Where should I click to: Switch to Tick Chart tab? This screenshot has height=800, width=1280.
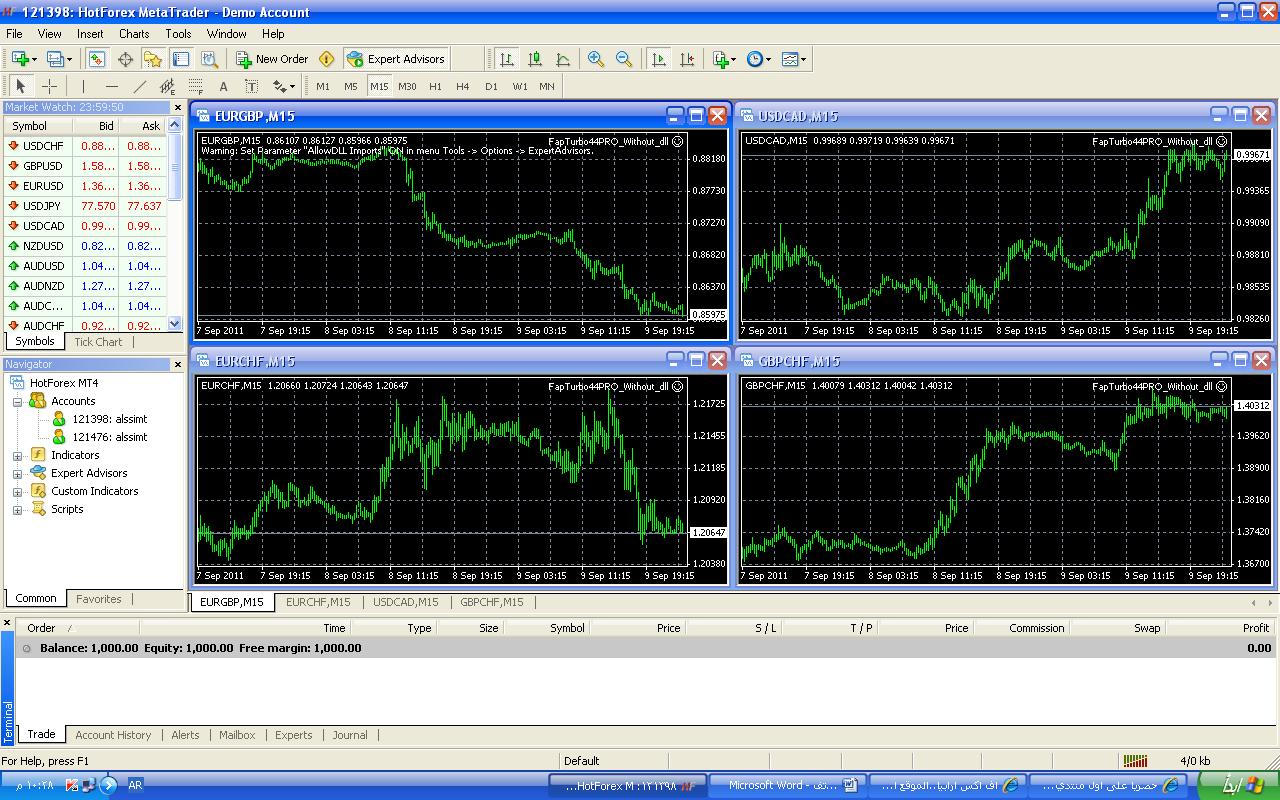(98, 342)
